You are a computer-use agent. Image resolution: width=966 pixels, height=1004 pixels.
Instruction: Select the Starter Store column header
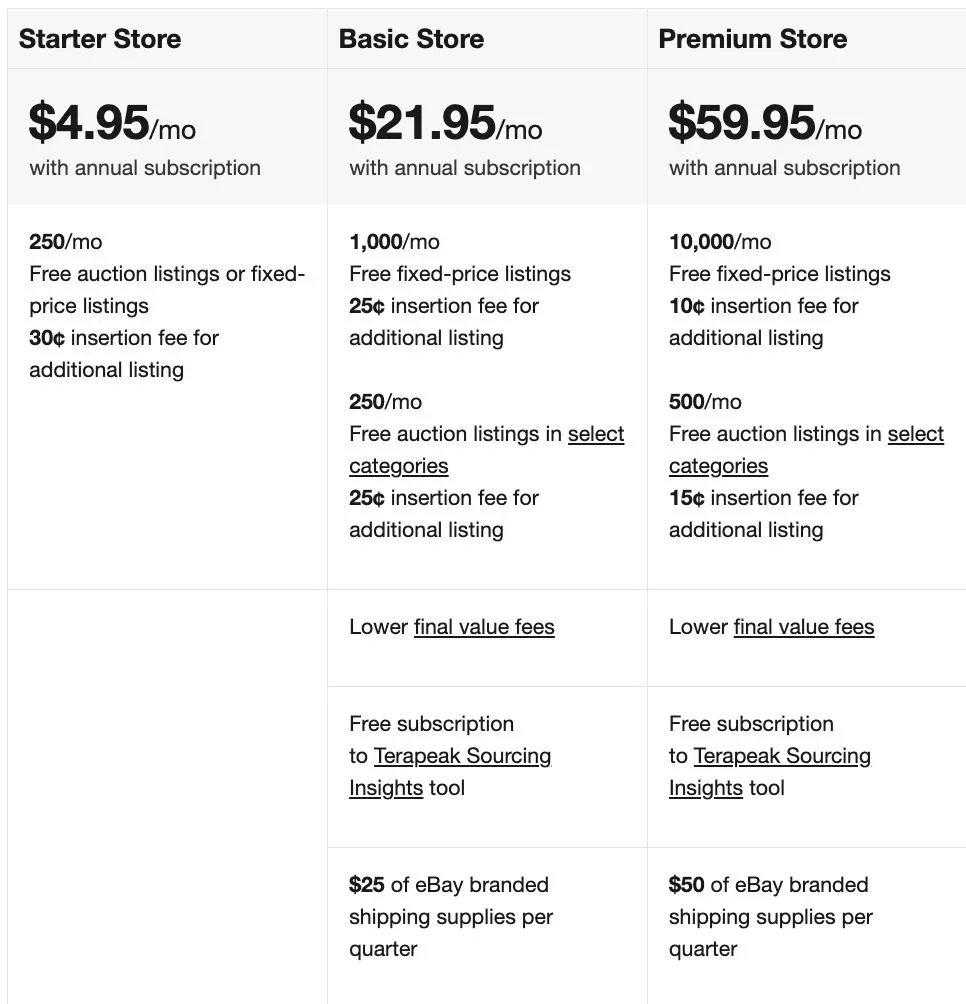pyautogui.click(x=100, y=39)
